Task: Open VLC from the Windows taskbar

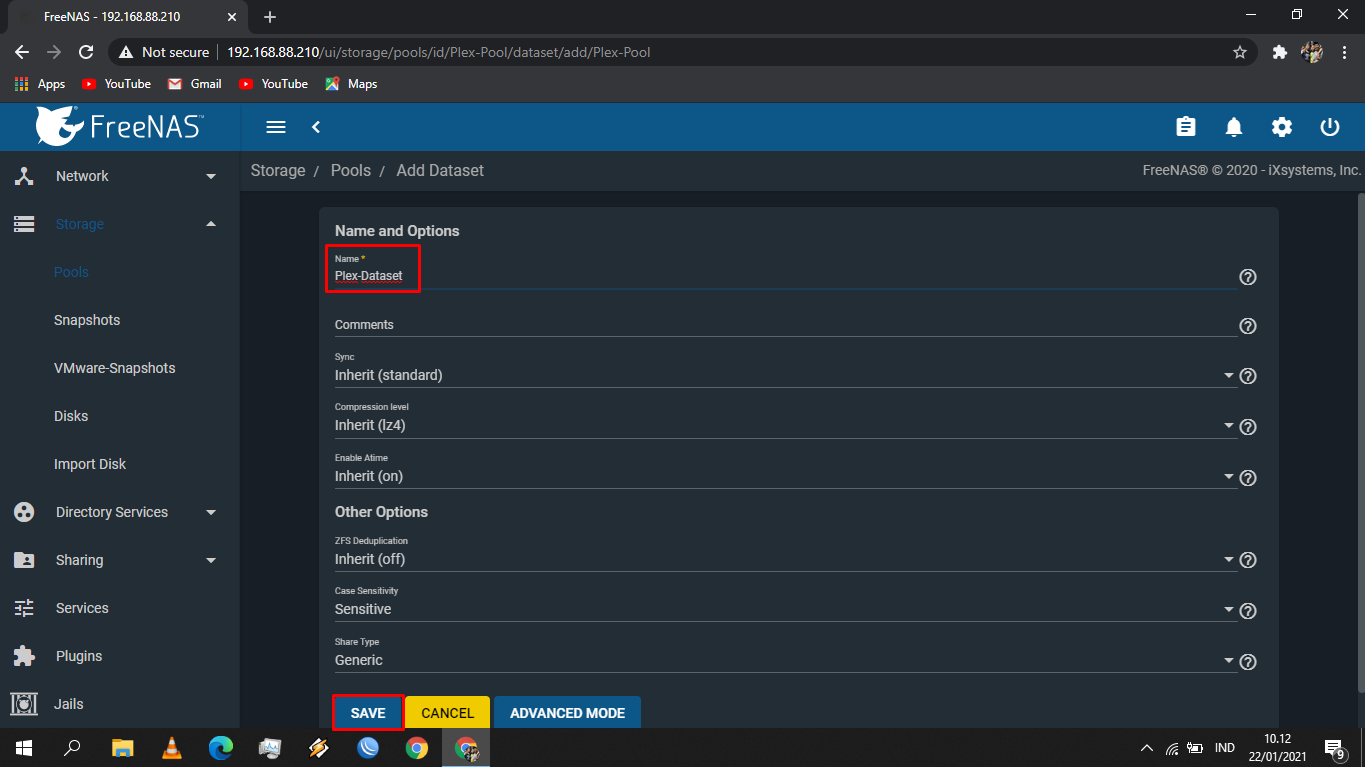Action: tap(172, 747)
